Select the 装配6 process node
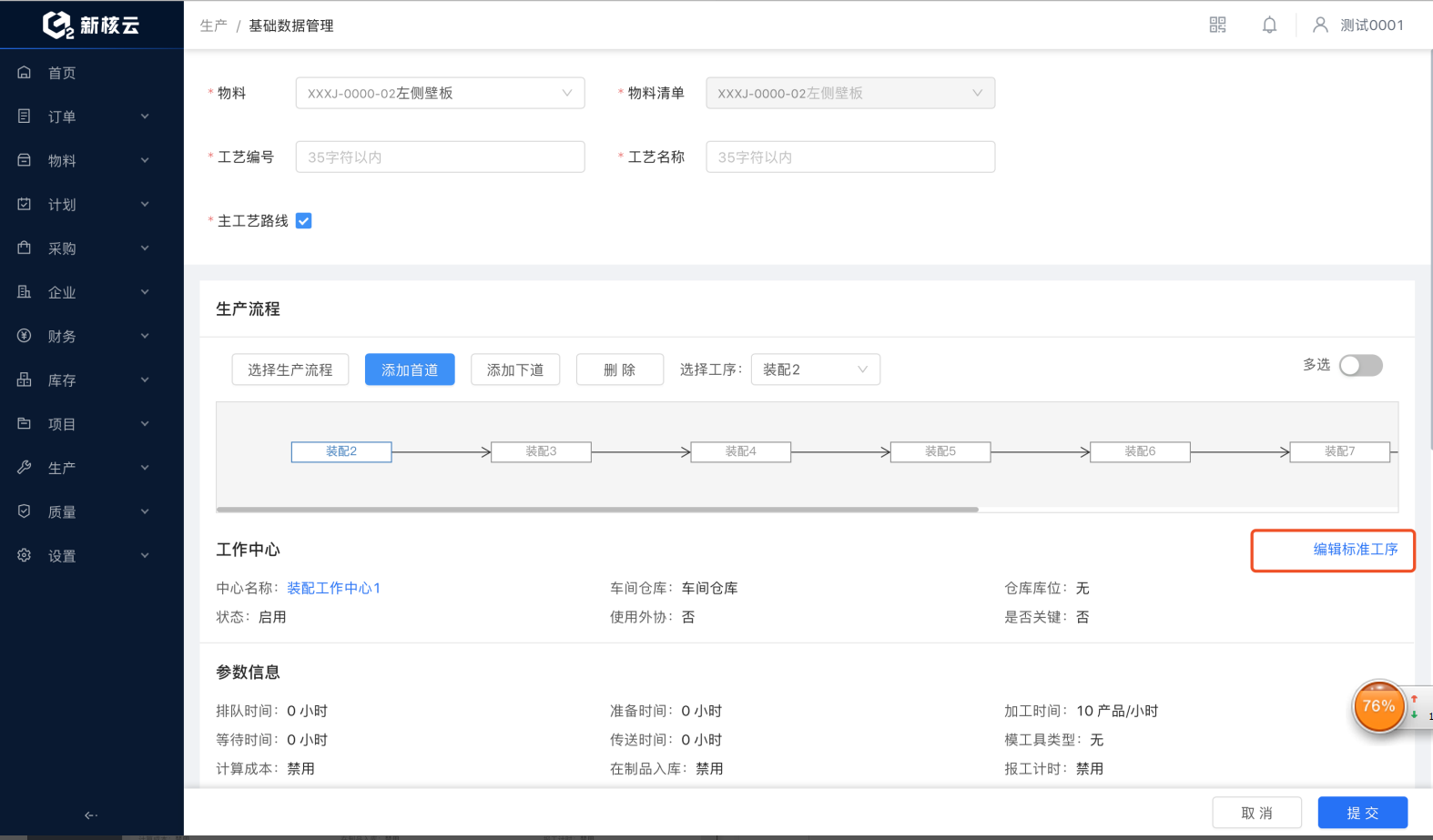 [1140, 451]
